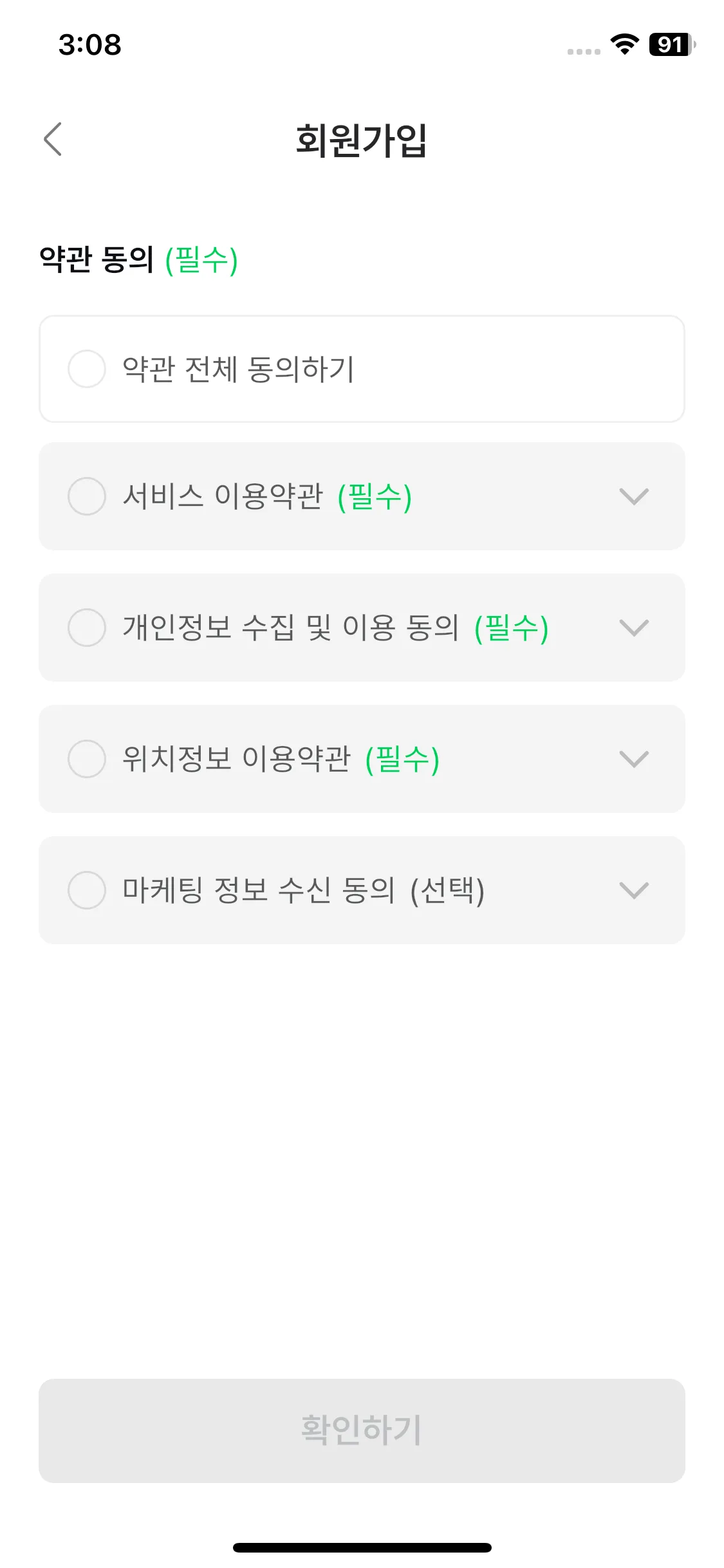Check the 서비스 이용약관 agreement circle
The height and width of the screenshot is (1568, 724).
pos(87,496)
